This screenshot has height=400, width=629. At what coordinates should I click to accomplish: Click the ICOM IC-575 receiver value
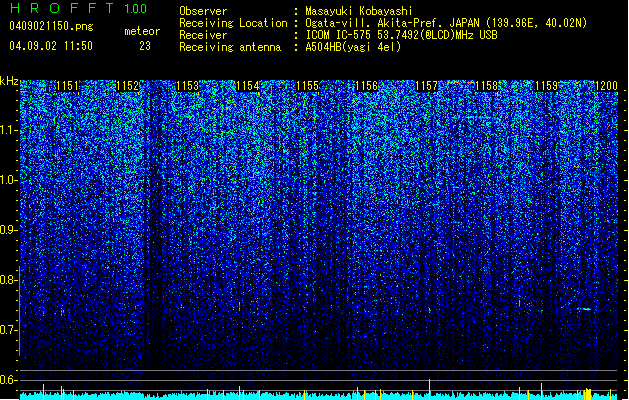(401, 35)
